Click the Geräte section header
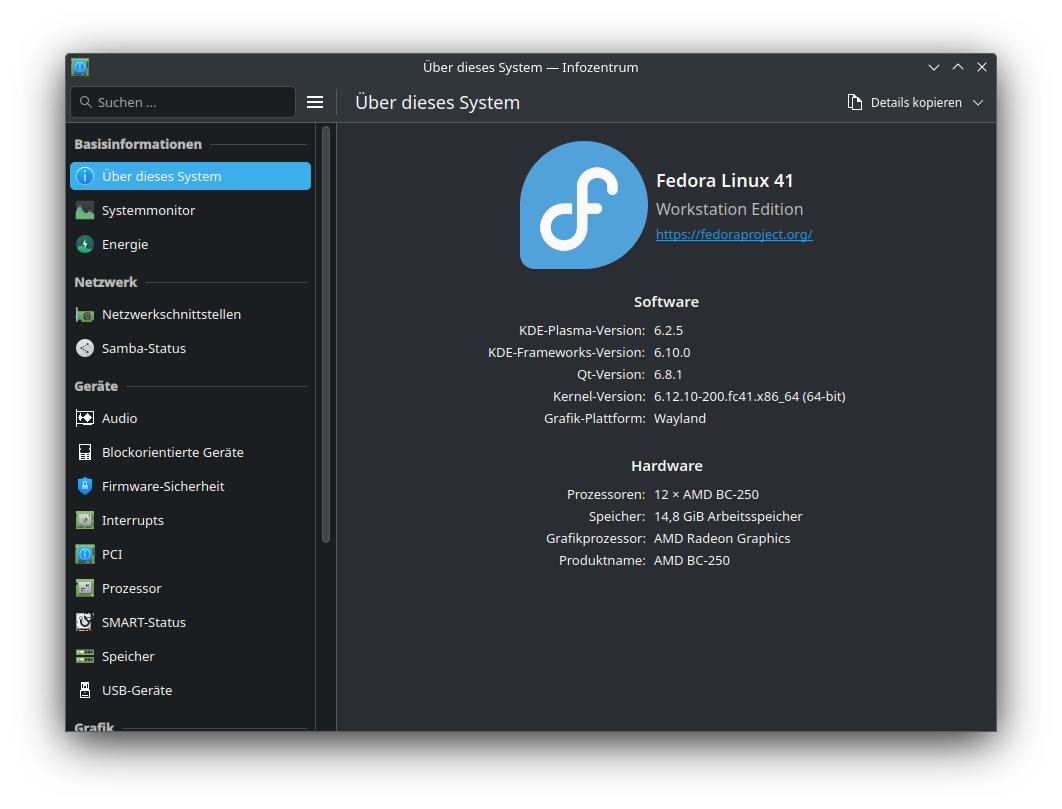1062x809 pixels. (96, 386)
